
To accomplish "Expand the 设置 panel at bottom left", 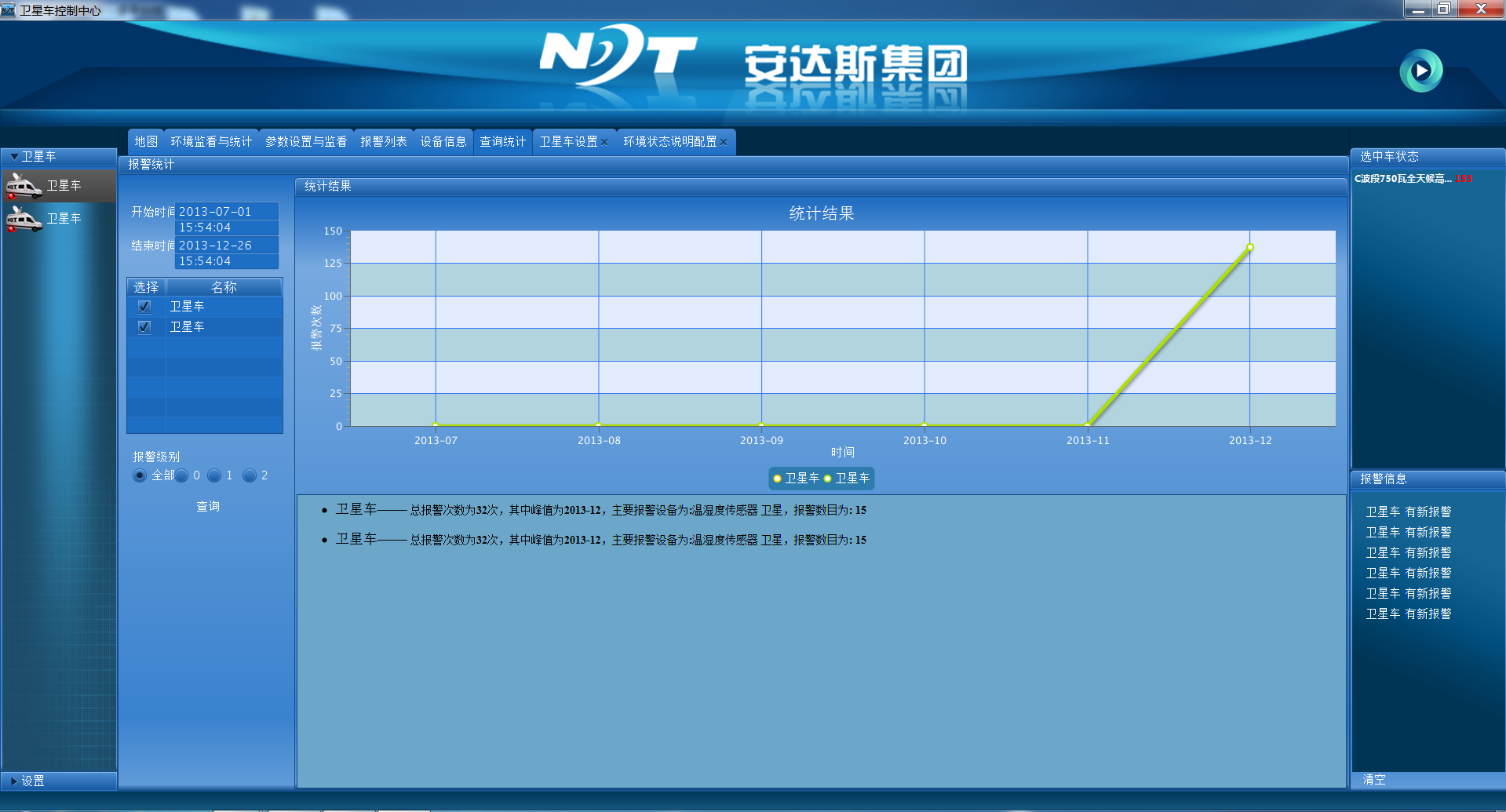I will 14,781.
